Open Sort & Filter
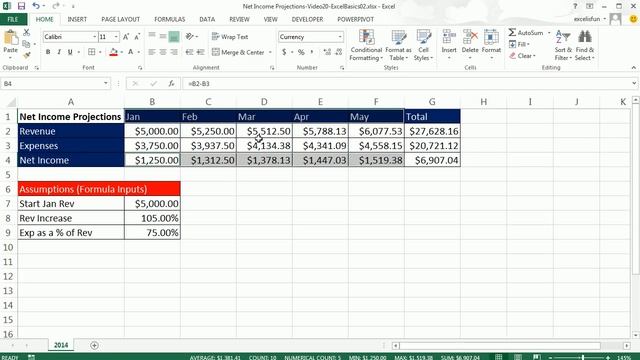 coord(563,46)
